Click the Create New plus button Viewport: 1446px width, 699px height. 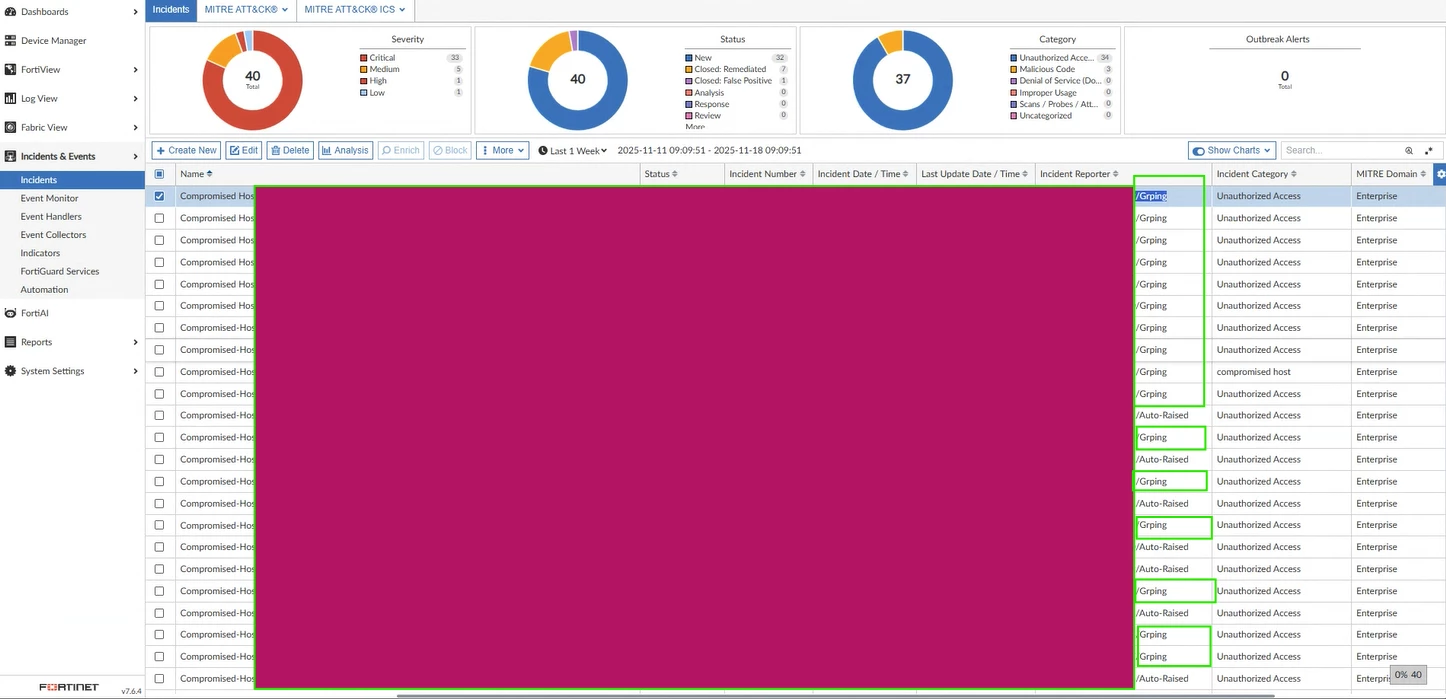(x=186, y=150)
